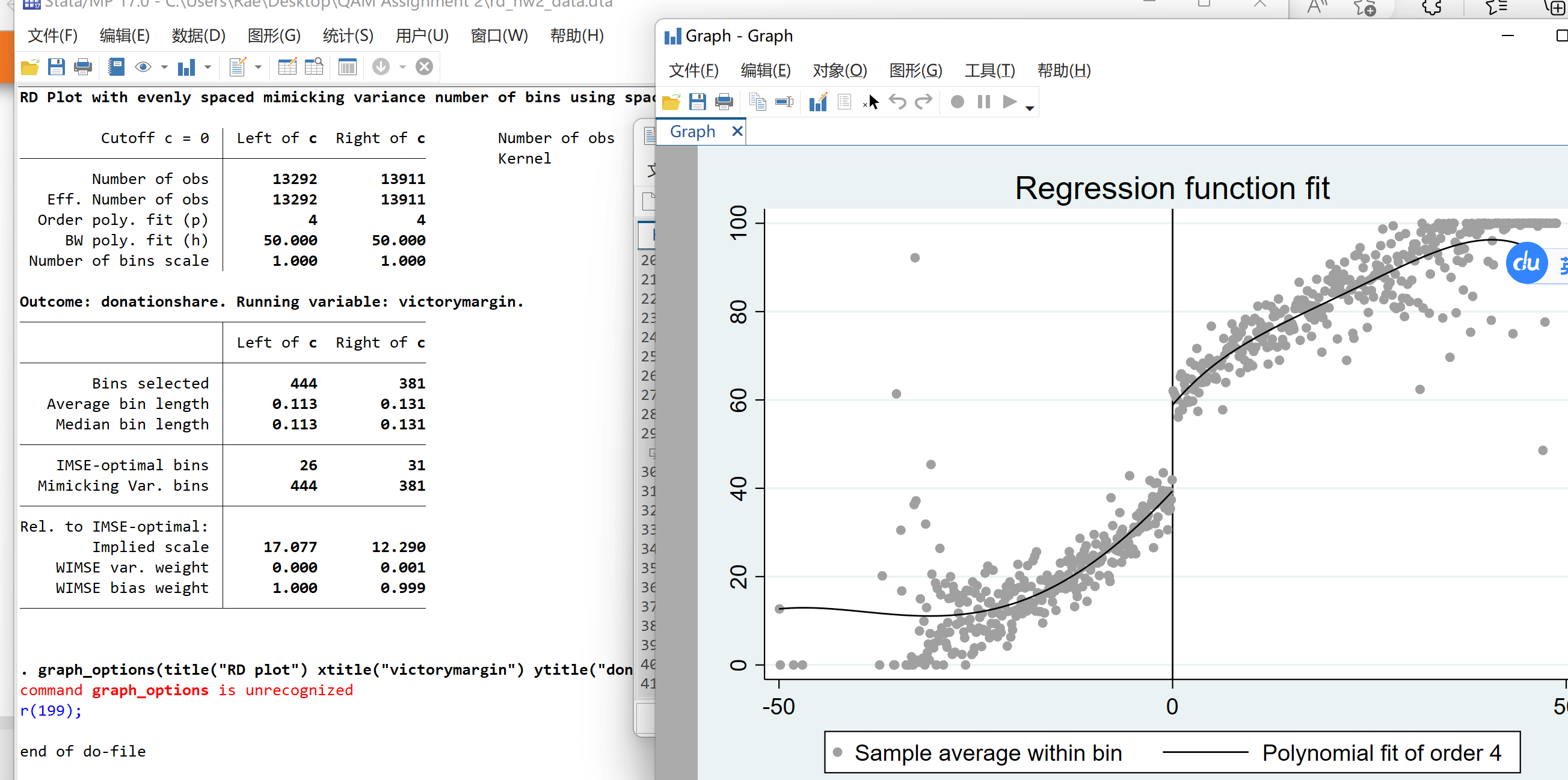Open the Log notebook icon

(115, 67)
